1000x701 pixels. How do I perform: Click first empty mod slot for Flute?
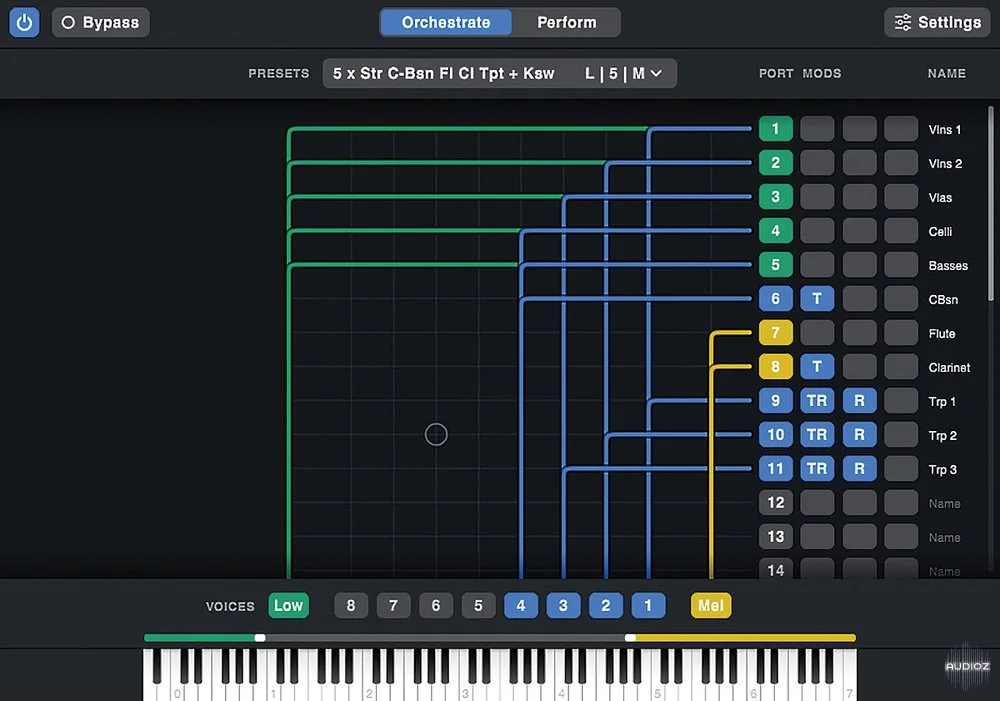pos(817,332)
